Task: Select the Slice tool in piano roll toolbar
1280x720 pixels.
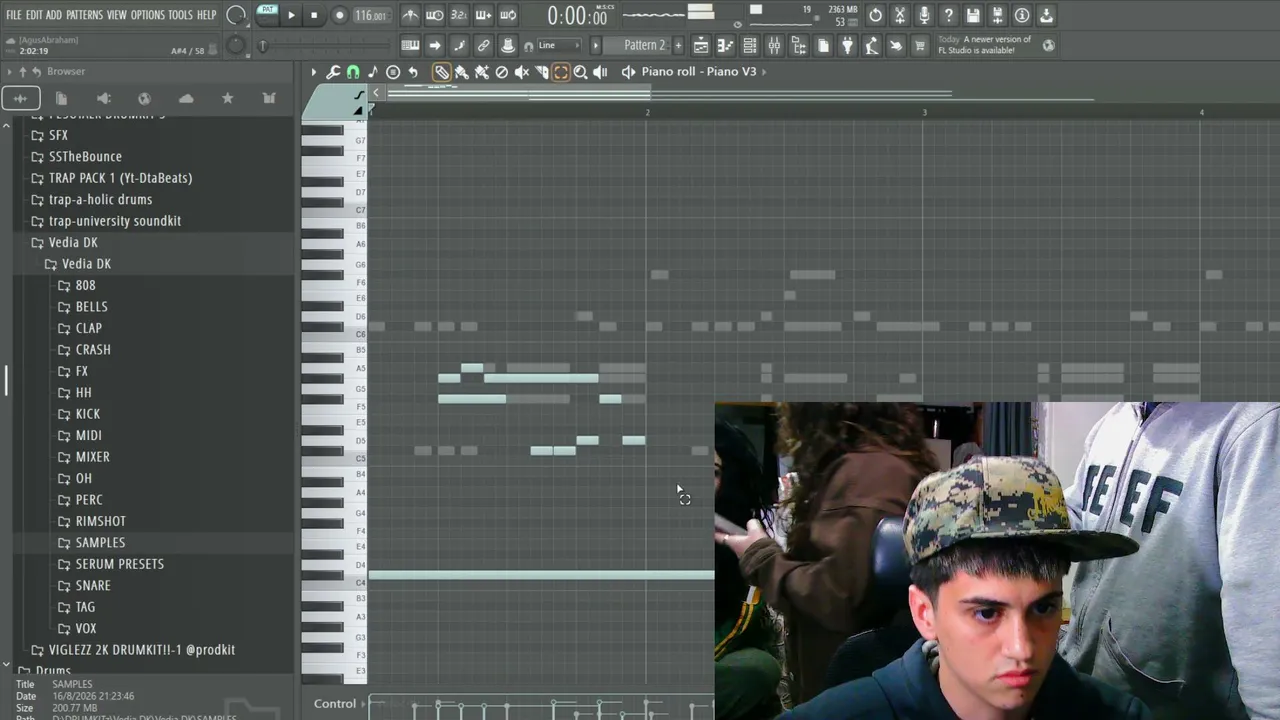Action: tap(541, 72)
